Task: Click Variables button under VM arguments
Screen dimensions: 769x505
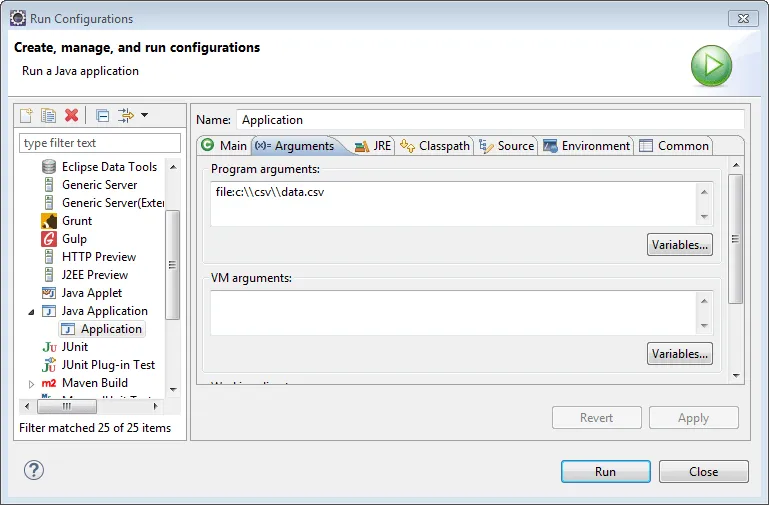Action: coord(679,354)
